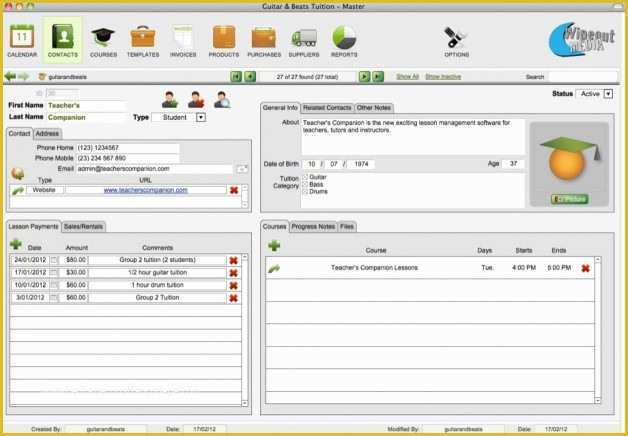The image size is (628, 436).
Task: Open Teacher's Companion Lessons course arrow
Action: point(274,268)
